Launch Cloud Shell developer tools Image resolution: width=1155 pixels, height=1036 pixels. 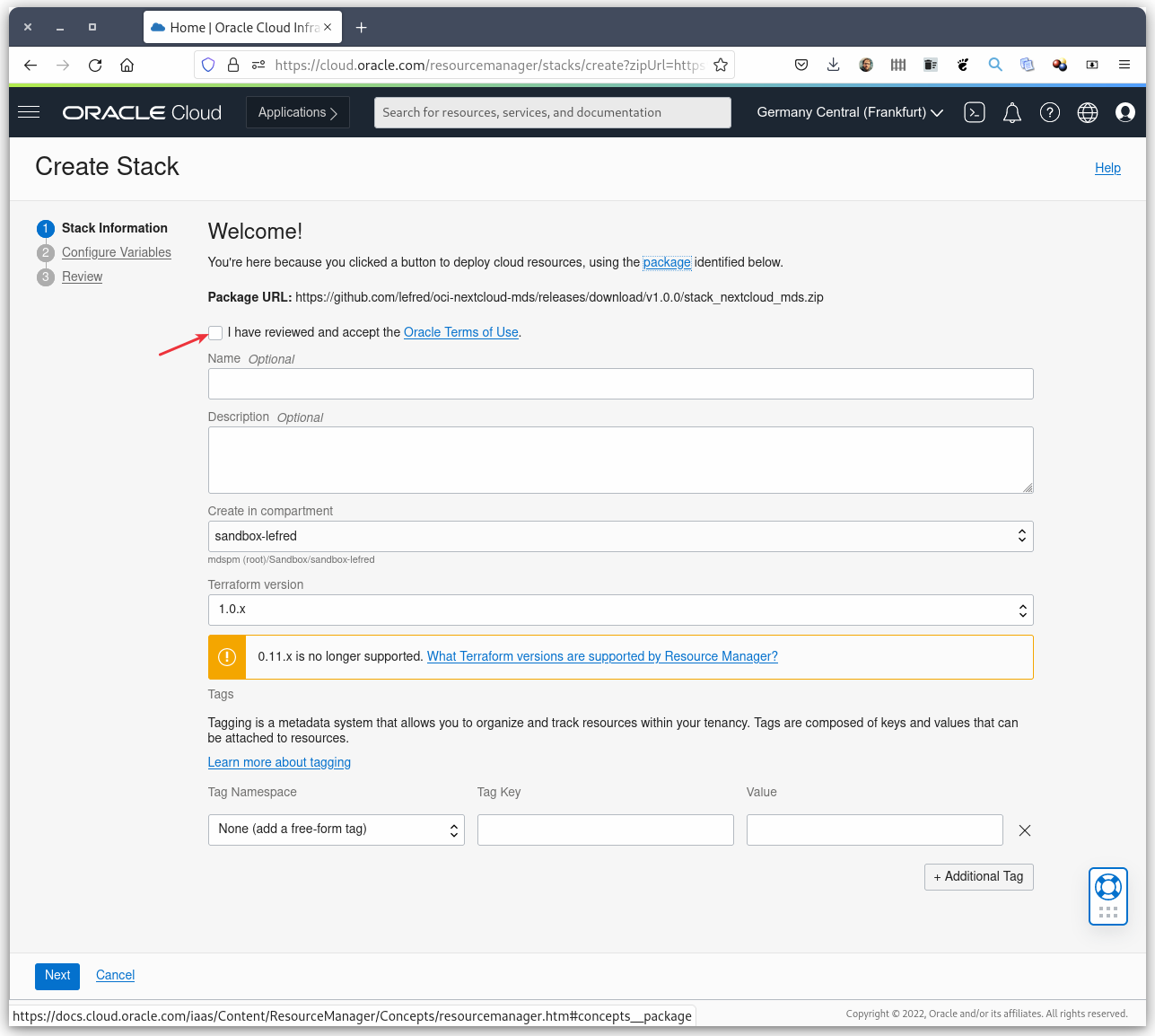(x=975, y=112)
